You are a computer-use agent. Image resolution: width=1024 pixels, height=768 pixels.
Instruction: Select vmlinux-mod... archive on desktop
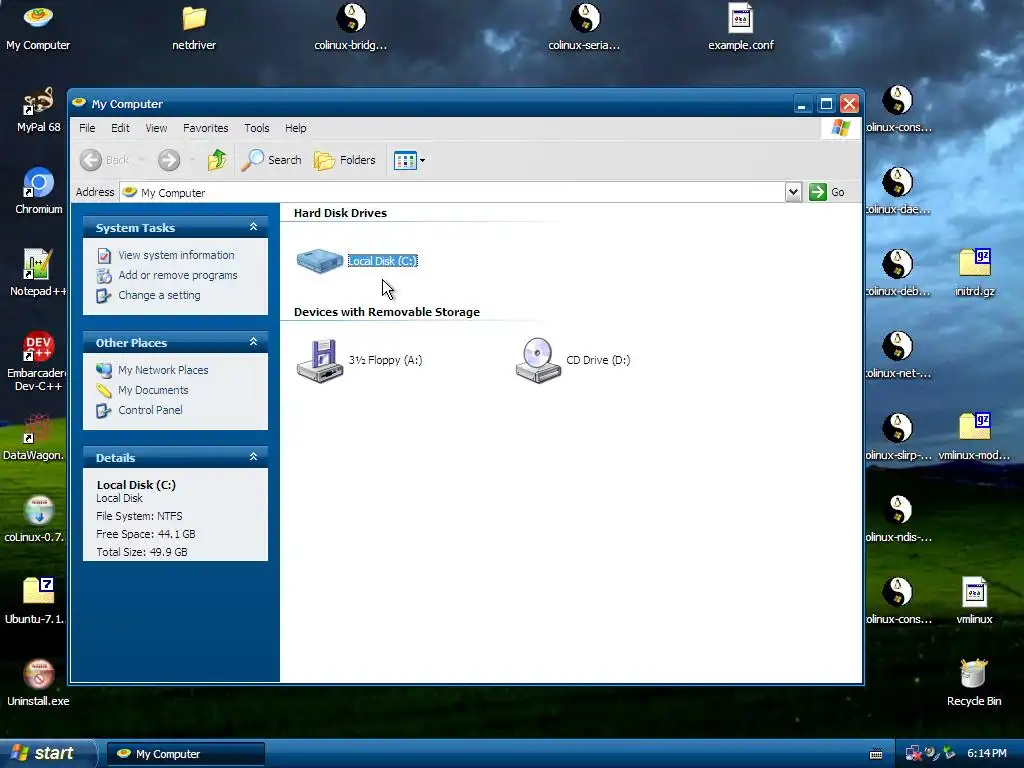pos(974,437)
